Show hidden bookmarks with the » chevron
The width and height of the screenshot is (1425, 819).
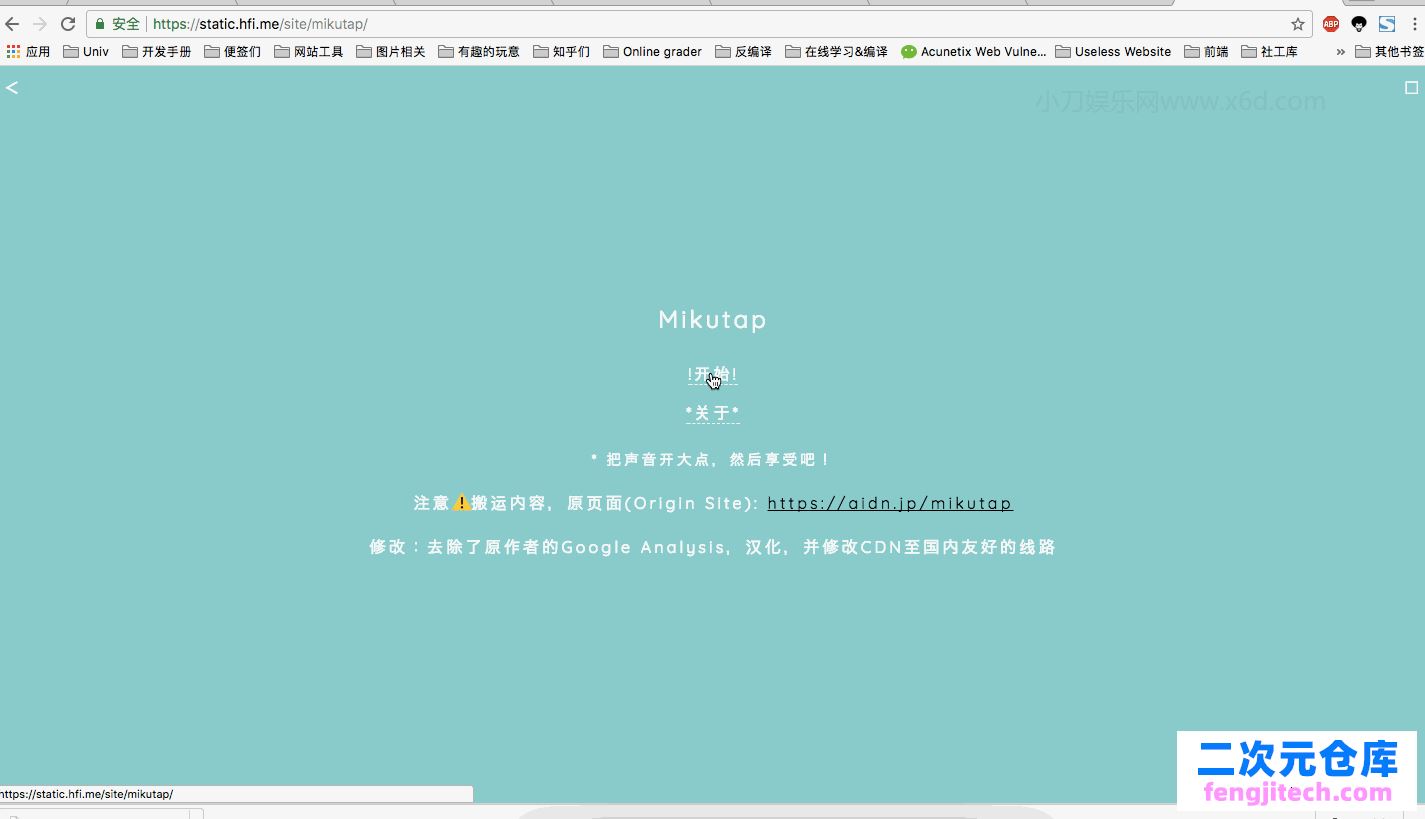[x=1340, y=51]
